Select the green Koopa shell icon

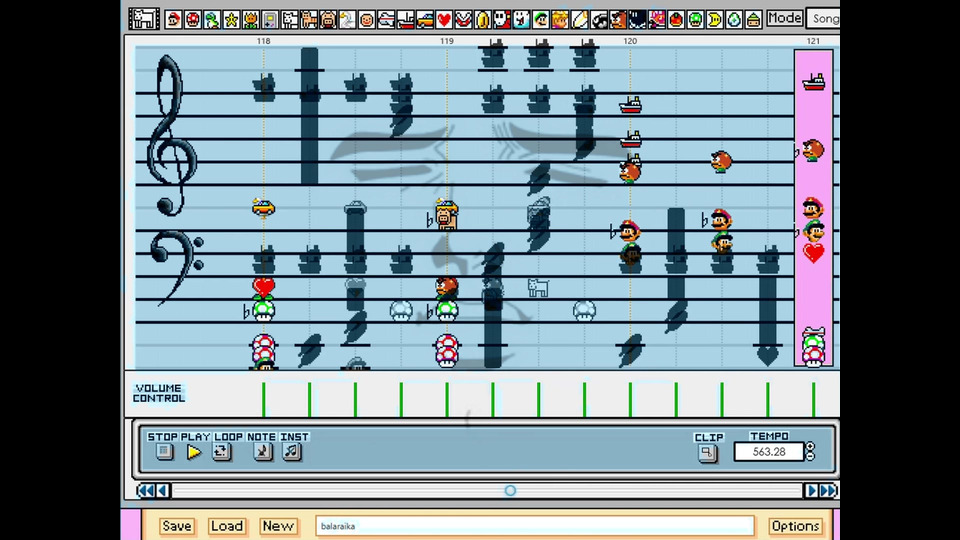coord(754,20)
